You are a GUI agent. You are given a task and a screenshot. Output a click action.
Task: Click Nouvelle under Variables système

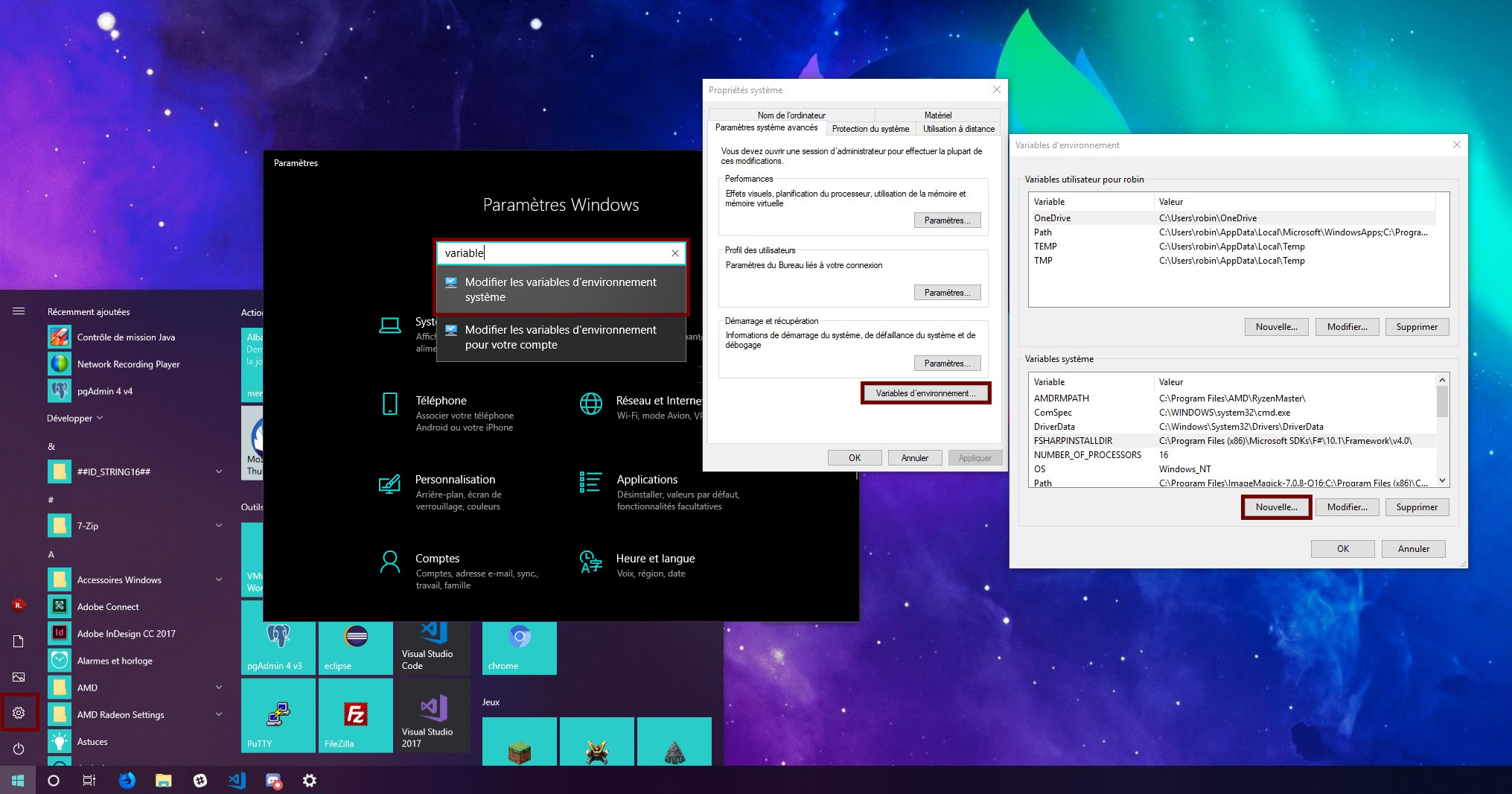point(1276,507)
